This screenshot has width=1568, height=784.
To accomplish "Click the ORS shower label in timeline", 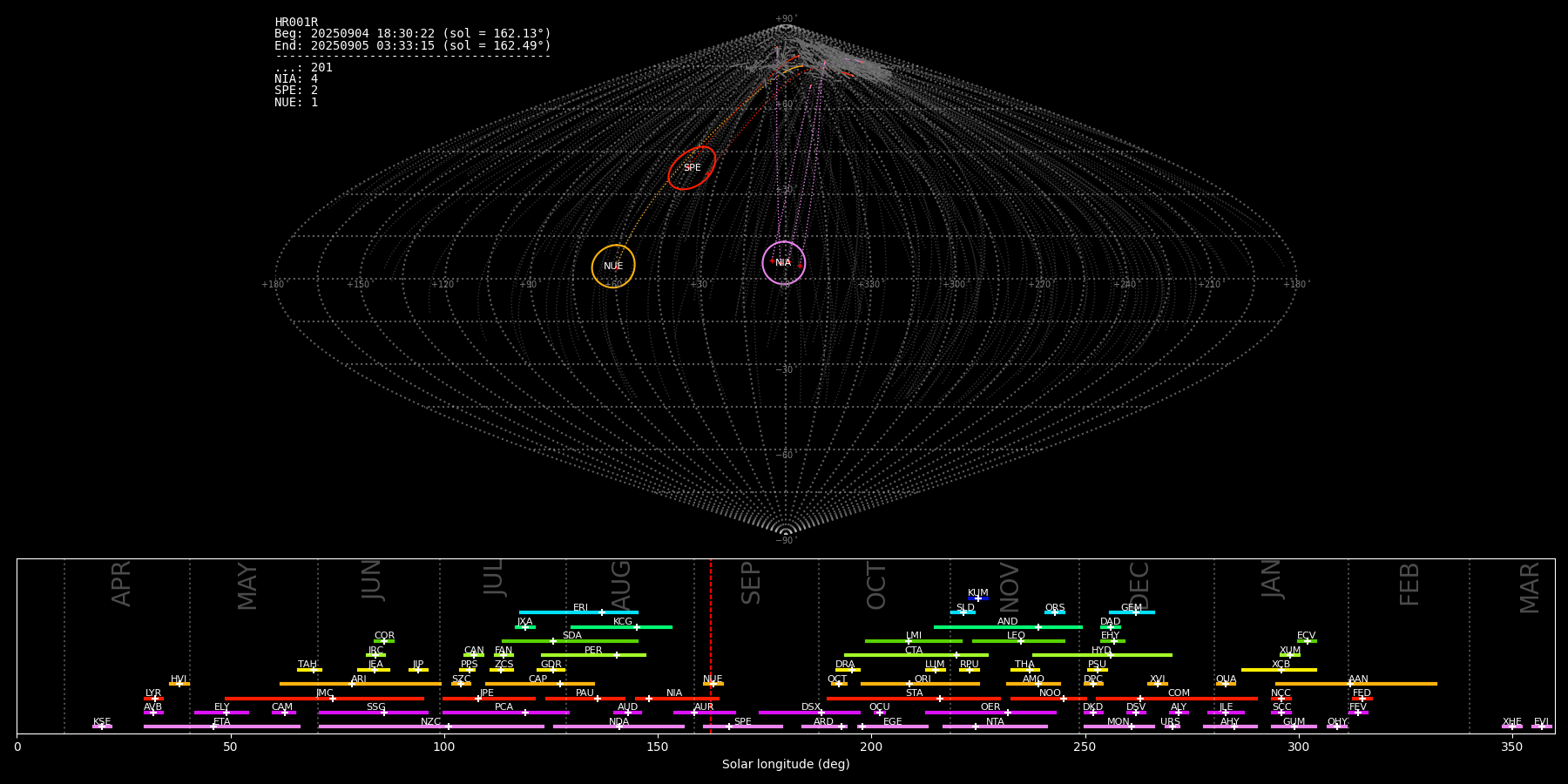I will pyautogui.click(x=1055, y=608).
